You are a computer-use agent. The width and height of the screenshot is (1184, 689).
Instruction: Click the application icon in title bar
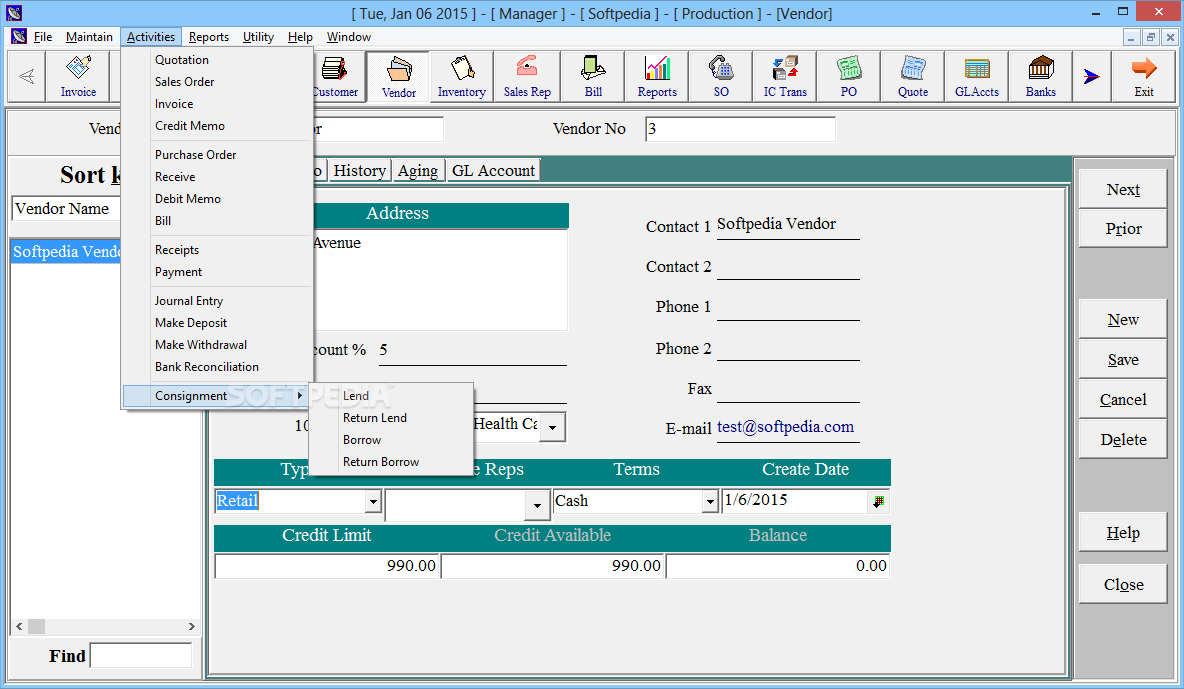14,13
